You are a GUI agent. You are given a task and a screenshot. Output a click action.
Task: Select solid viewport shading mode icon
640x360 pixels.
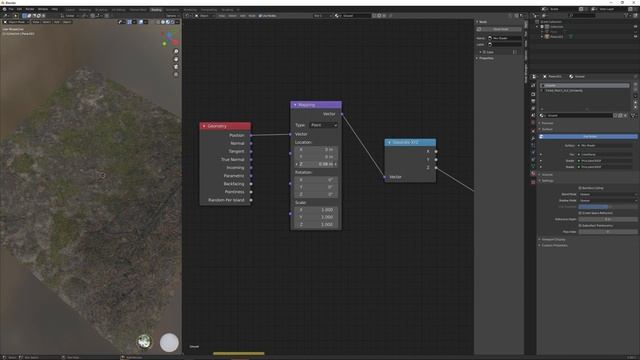click(163, 22)
